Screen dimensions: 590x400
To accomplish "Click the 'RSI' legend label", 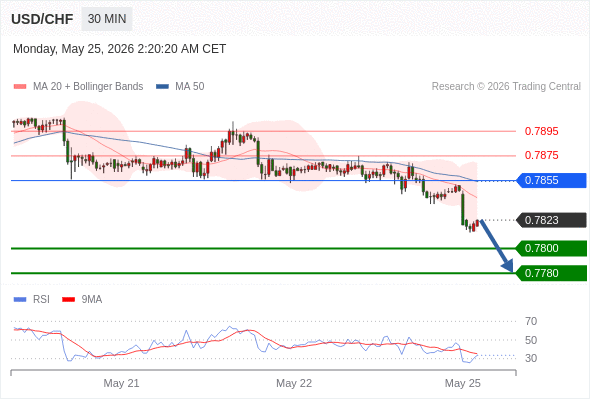I will [x=41, y=300].
